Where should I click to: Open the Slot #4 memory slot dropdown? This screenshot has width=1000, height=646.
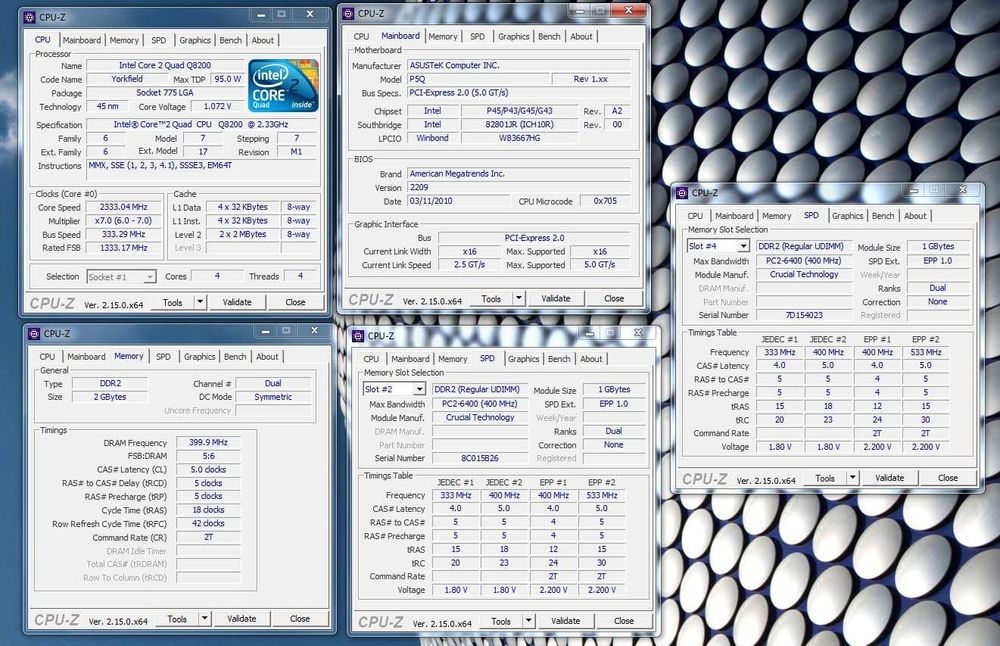click(743, 246)
